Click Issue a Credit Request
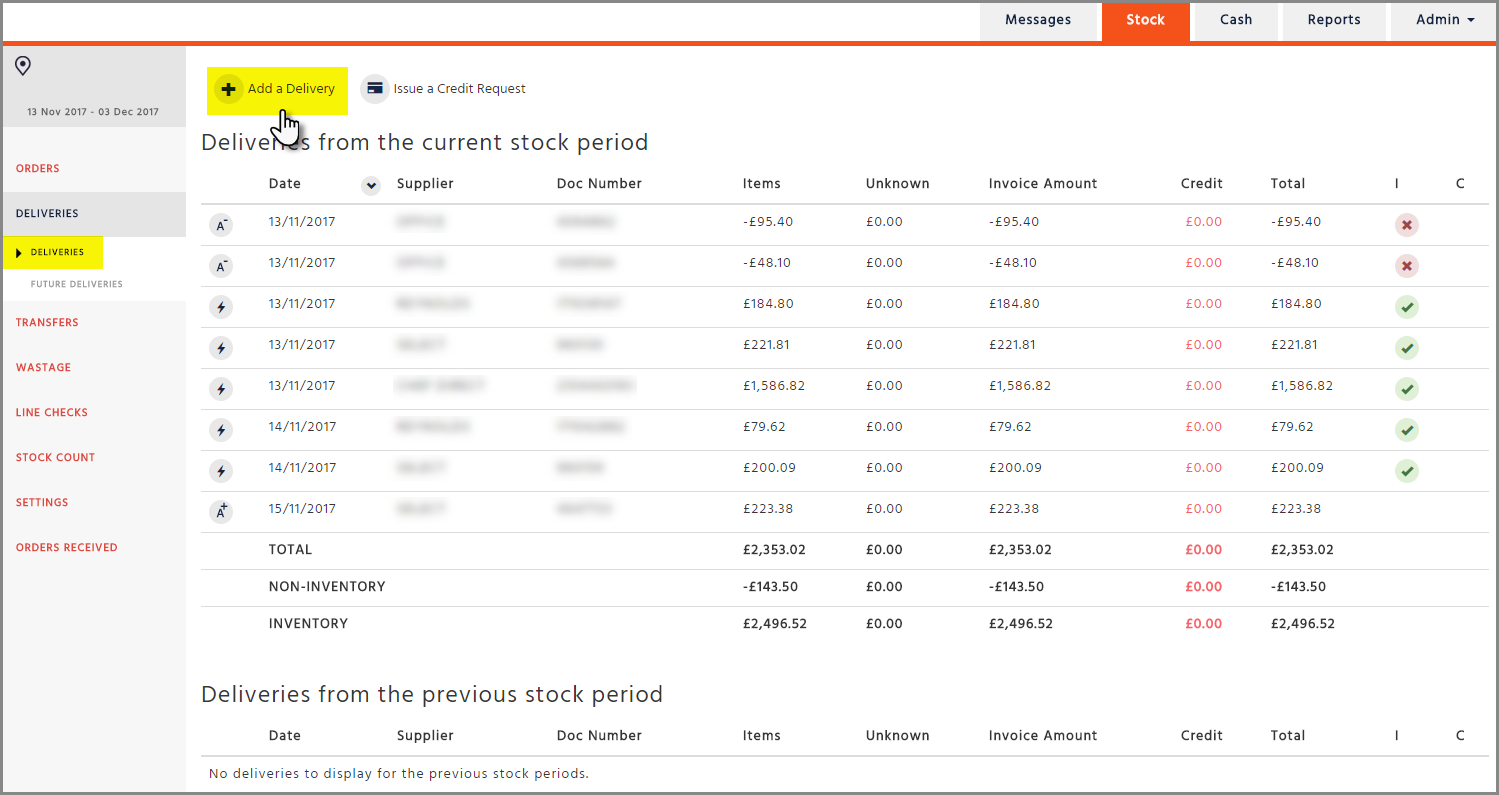 pos(445,89)
